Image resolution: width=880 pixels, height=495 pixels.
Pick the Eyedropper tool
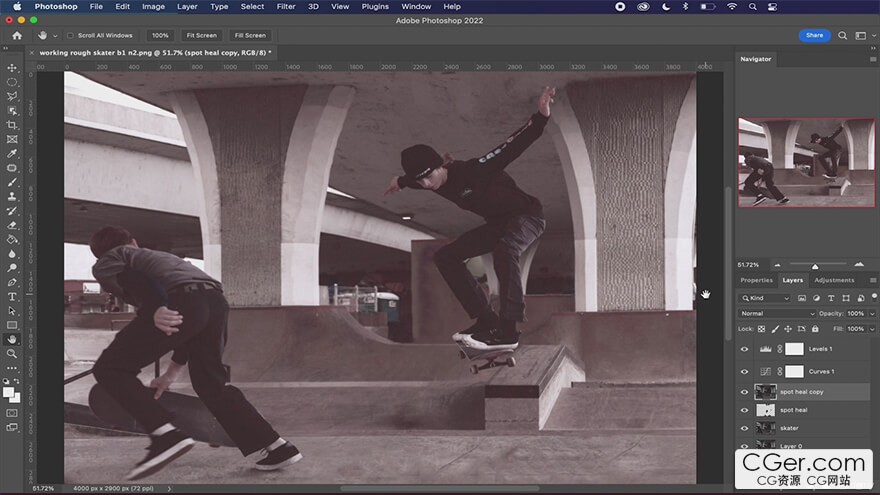[12, 153]
